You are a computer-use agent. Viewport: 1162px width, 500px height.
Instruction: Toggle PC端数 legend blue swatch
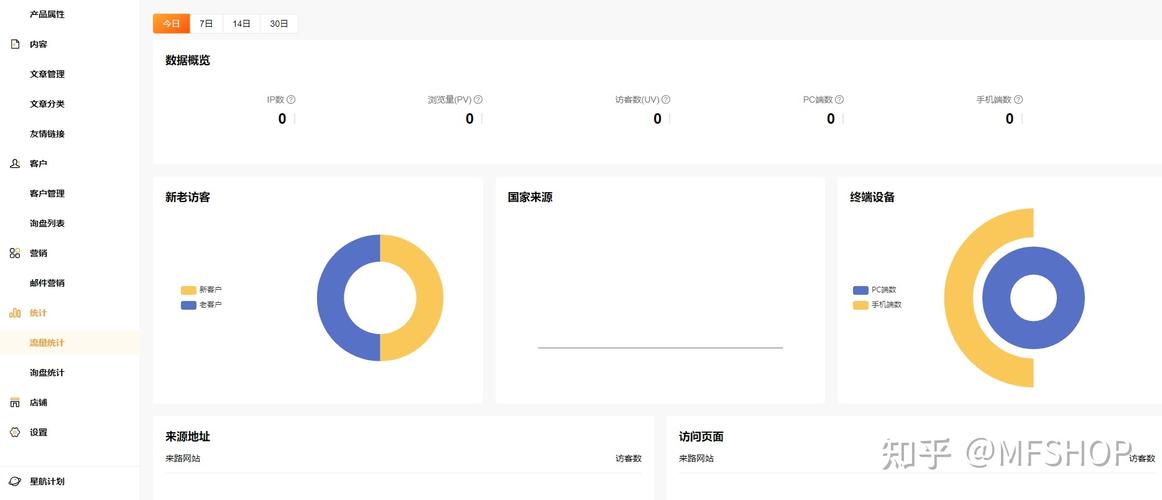860,290
